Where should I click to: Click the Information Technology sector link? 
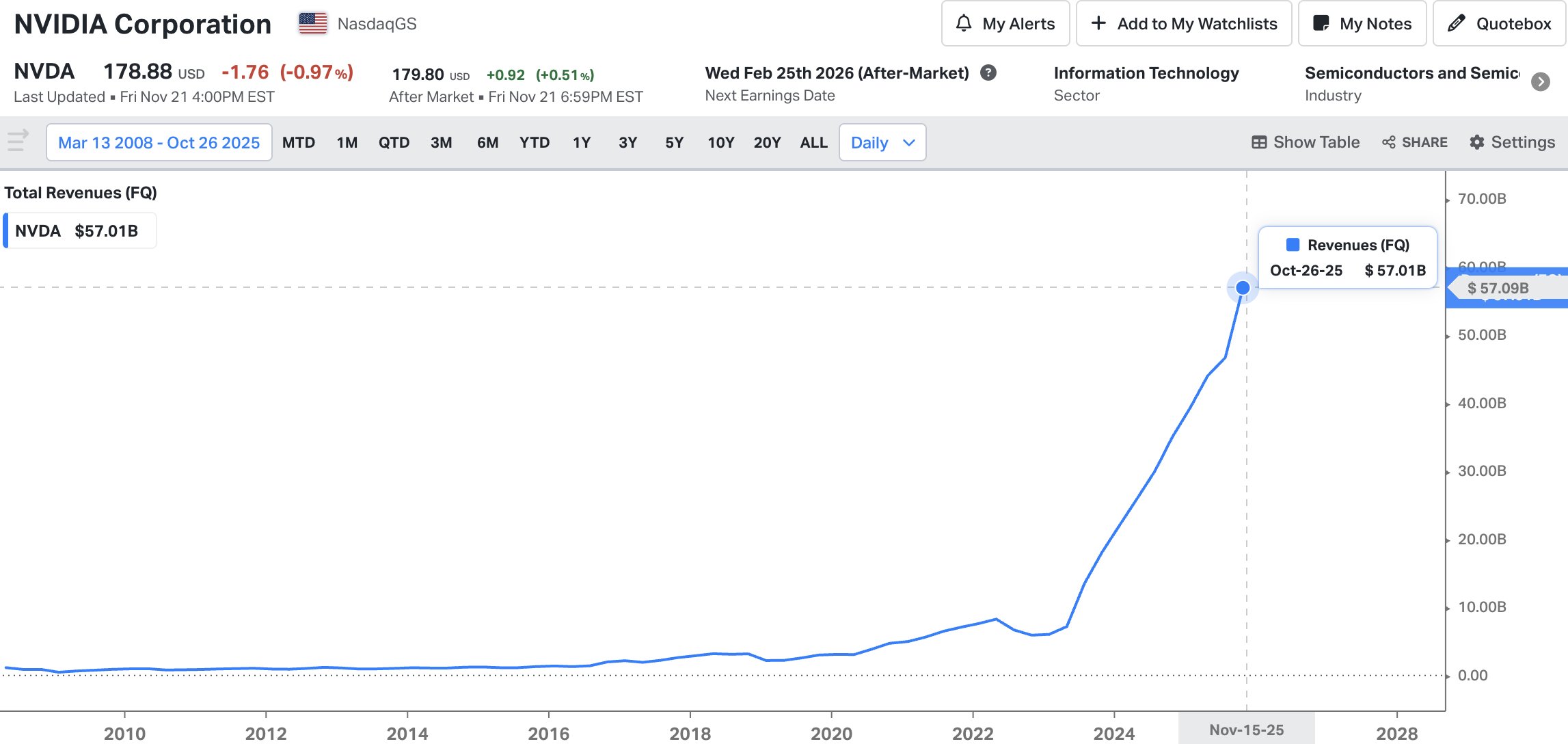point(1146,73)
